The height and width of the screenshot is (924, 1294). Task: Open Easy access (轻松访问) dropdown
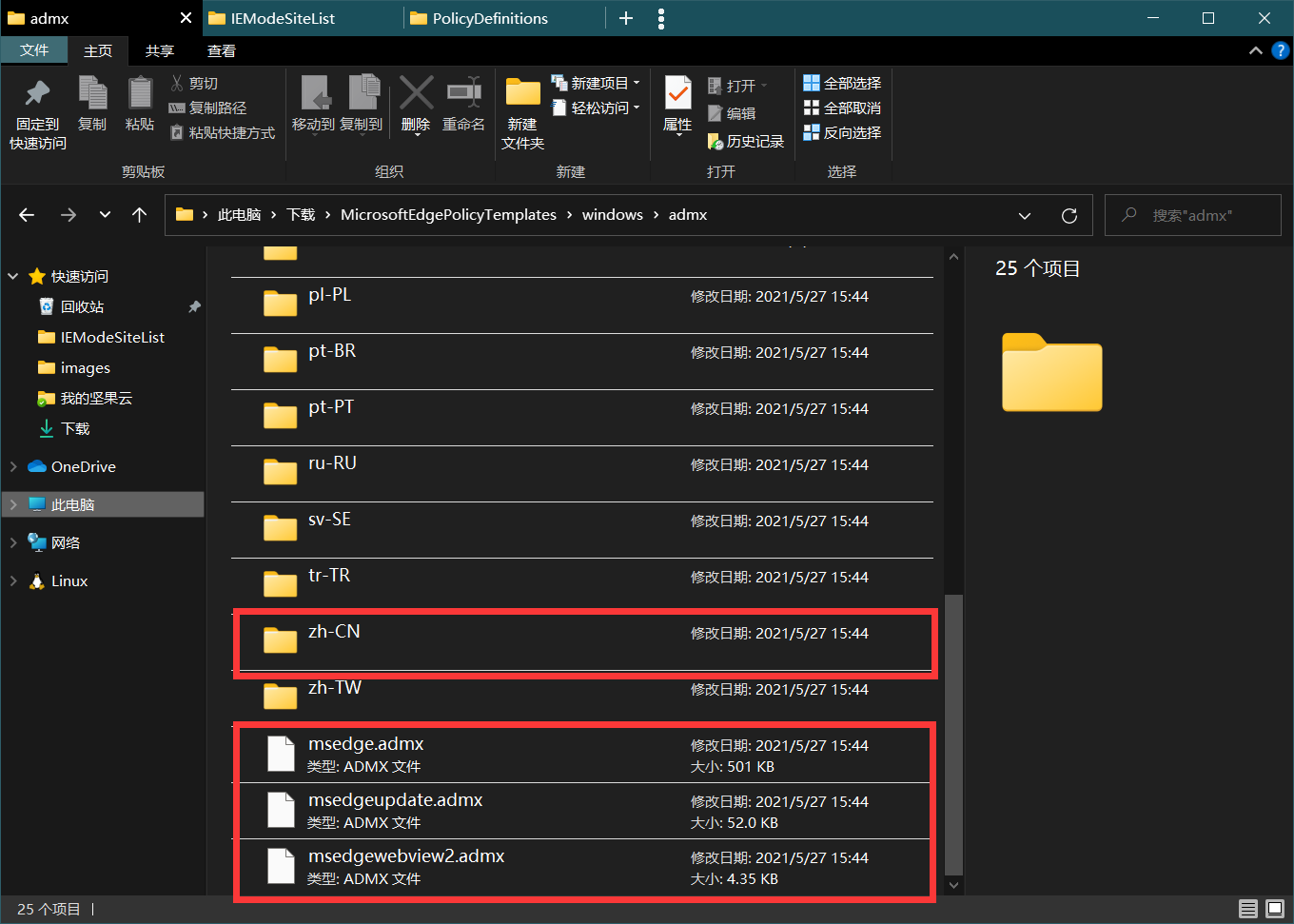[x=596, y=108]
